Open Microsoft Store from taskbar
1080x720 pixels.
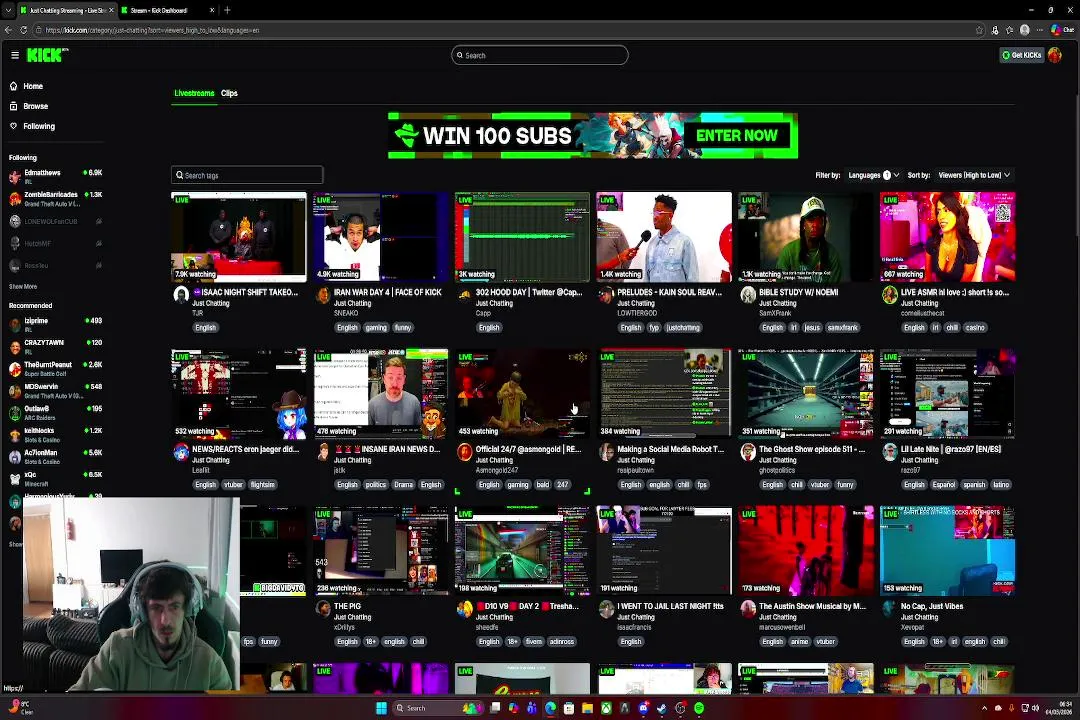(569, 708)
